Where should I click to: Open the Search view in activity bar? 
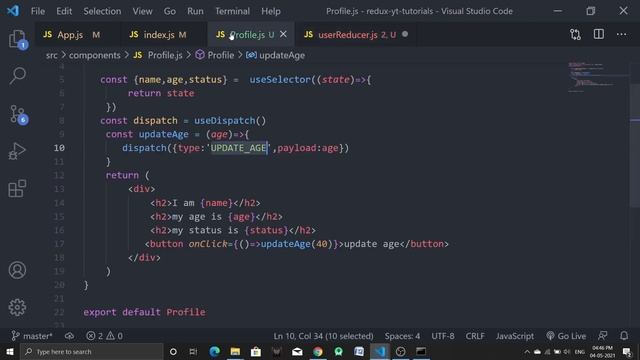[17, 76]
